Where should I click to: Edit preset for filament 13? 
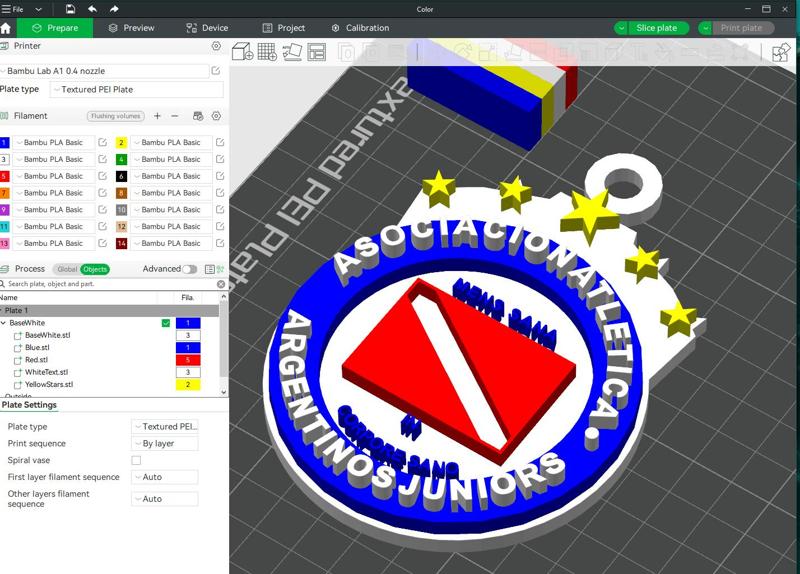tap(103, 243)
